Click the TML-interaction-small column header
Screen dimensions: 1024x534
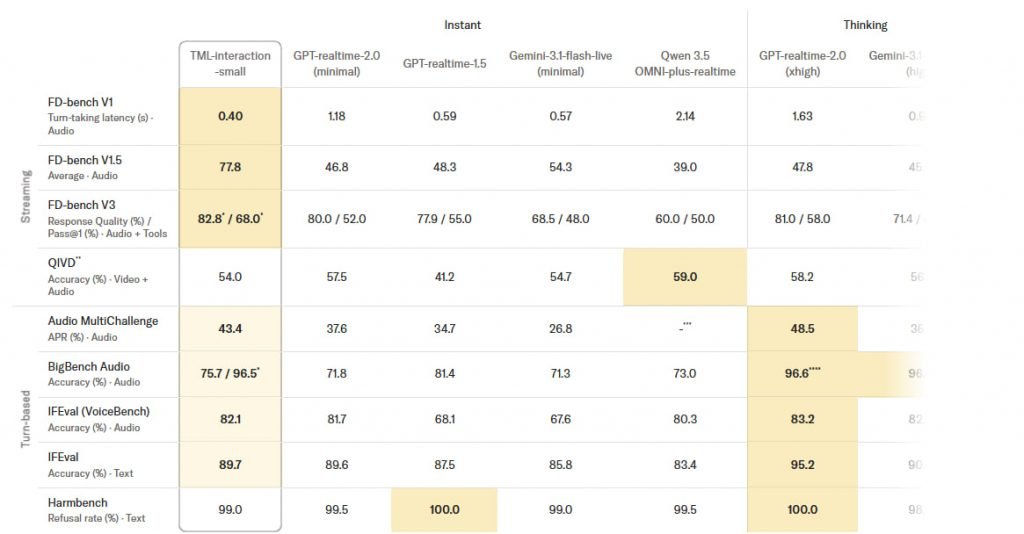[x=230, y=63]
